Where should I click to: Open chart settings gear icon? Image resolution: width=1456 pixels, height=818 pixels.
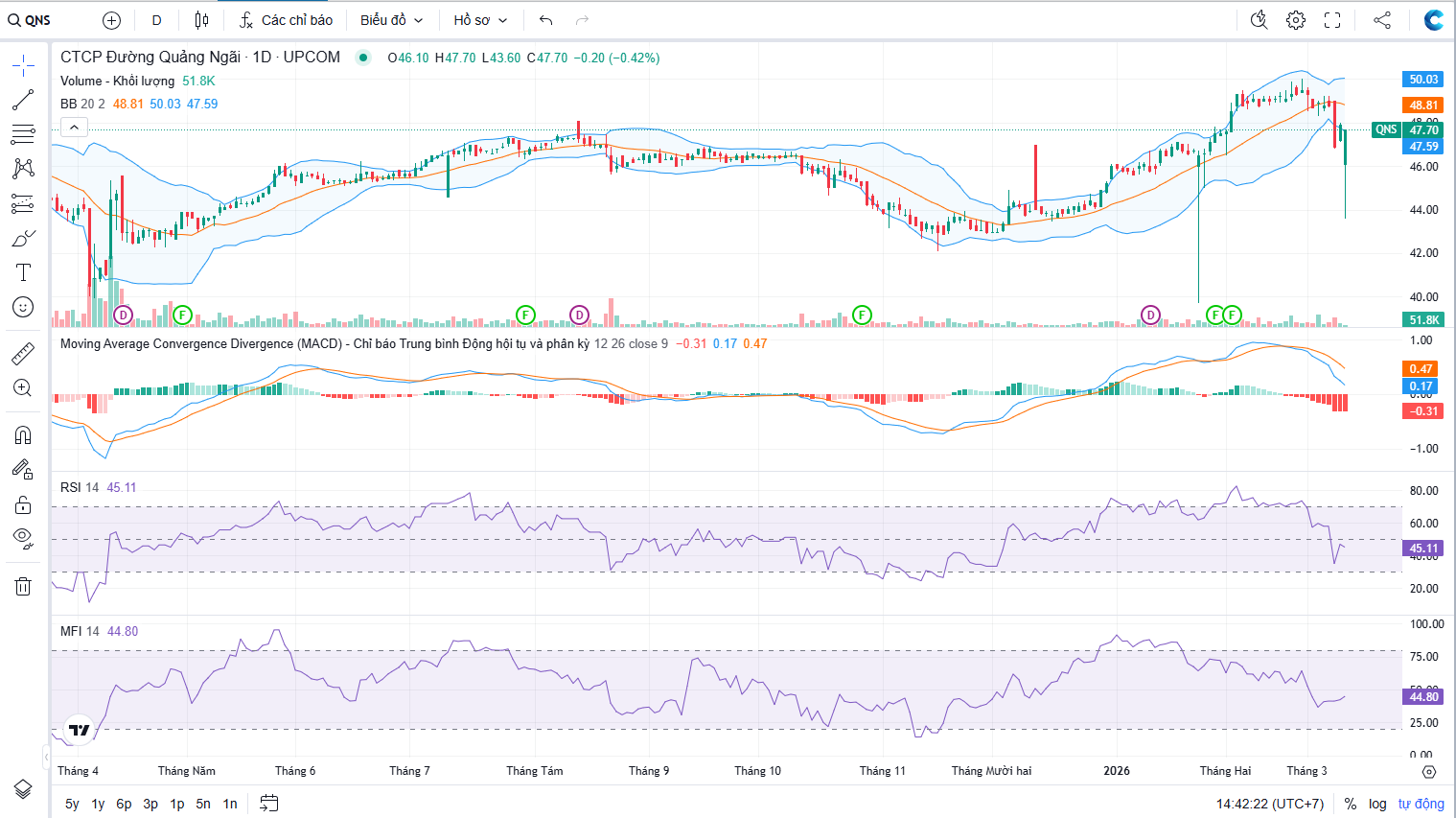click(x=1296, y=20)
